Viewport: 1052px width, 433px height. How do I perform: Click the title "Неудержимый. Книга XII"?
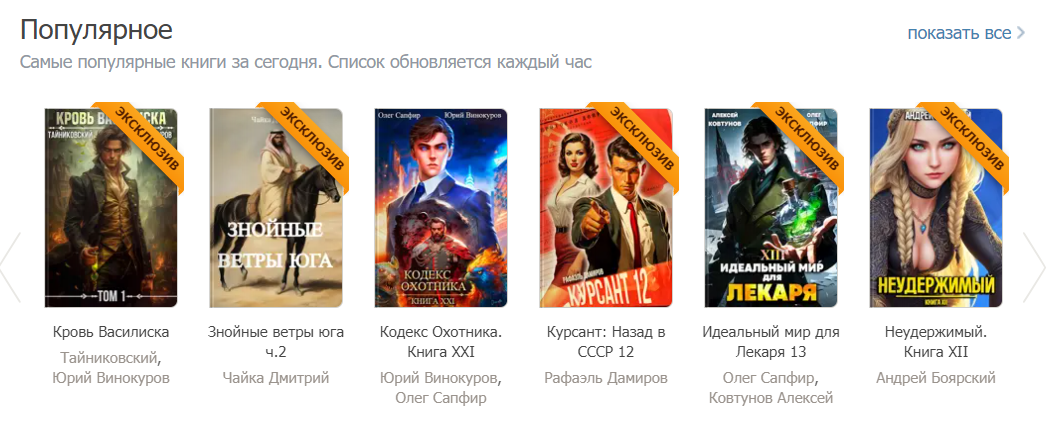click(936, 342)
